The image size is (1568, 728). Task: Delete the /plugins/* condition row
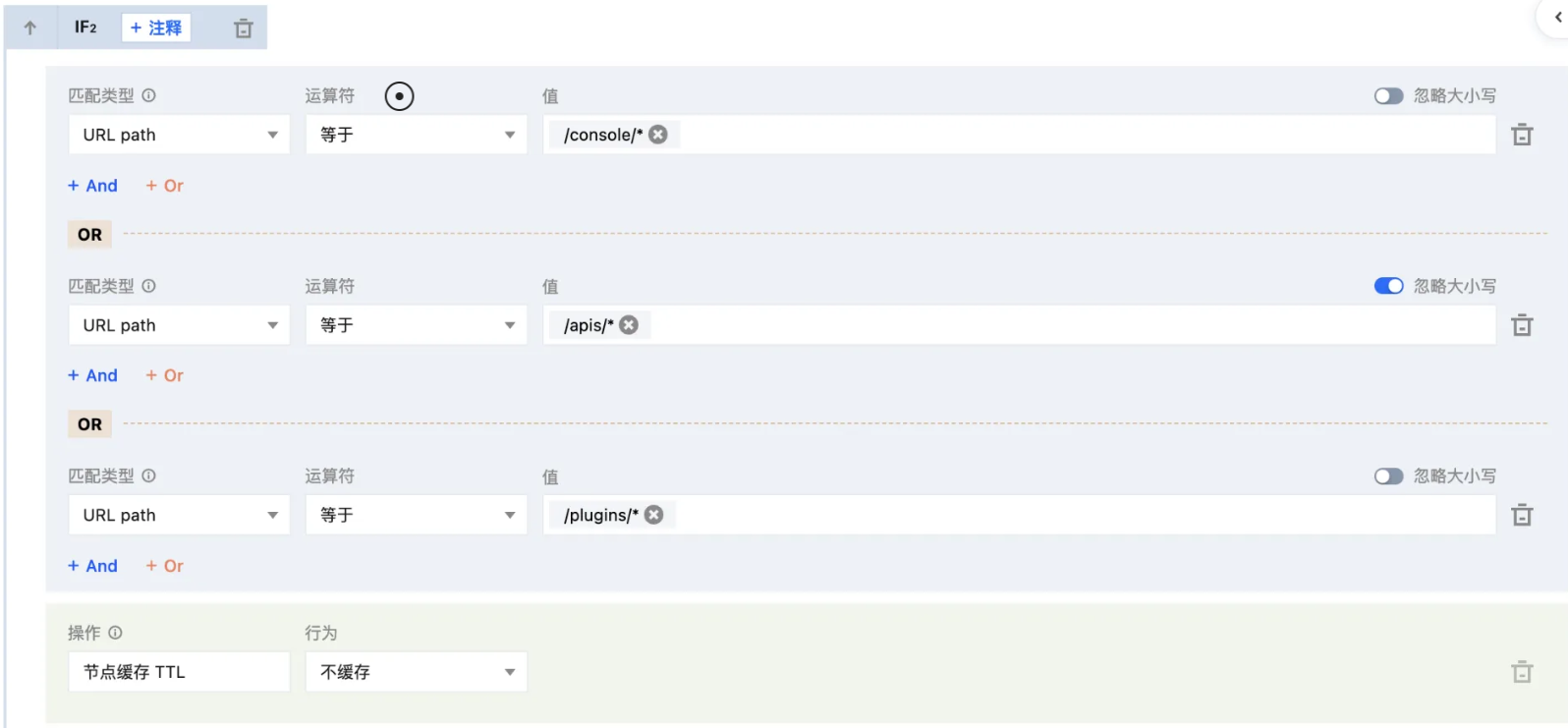tap(1522, 515)
